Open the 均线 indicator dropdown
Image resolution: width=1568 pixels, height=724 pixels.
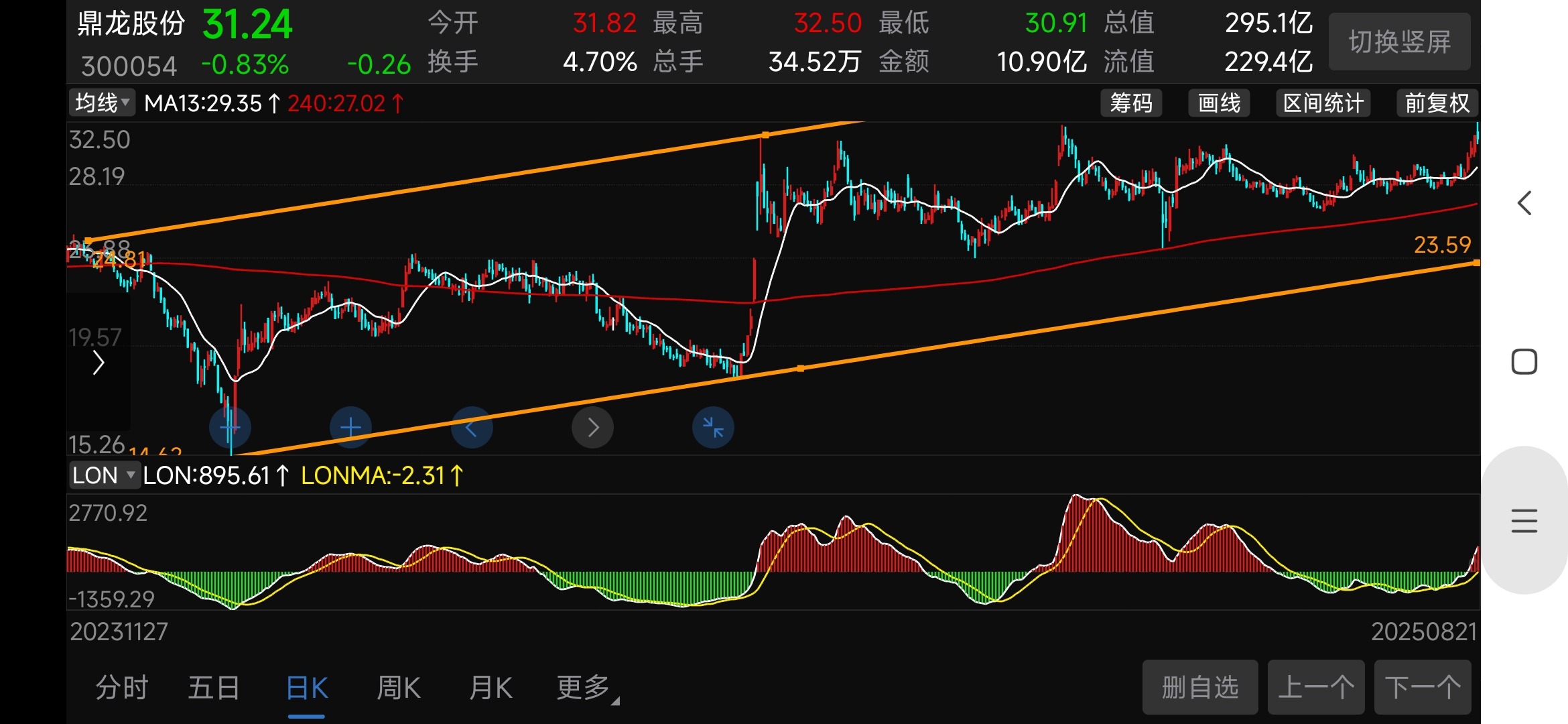(102, 103)
